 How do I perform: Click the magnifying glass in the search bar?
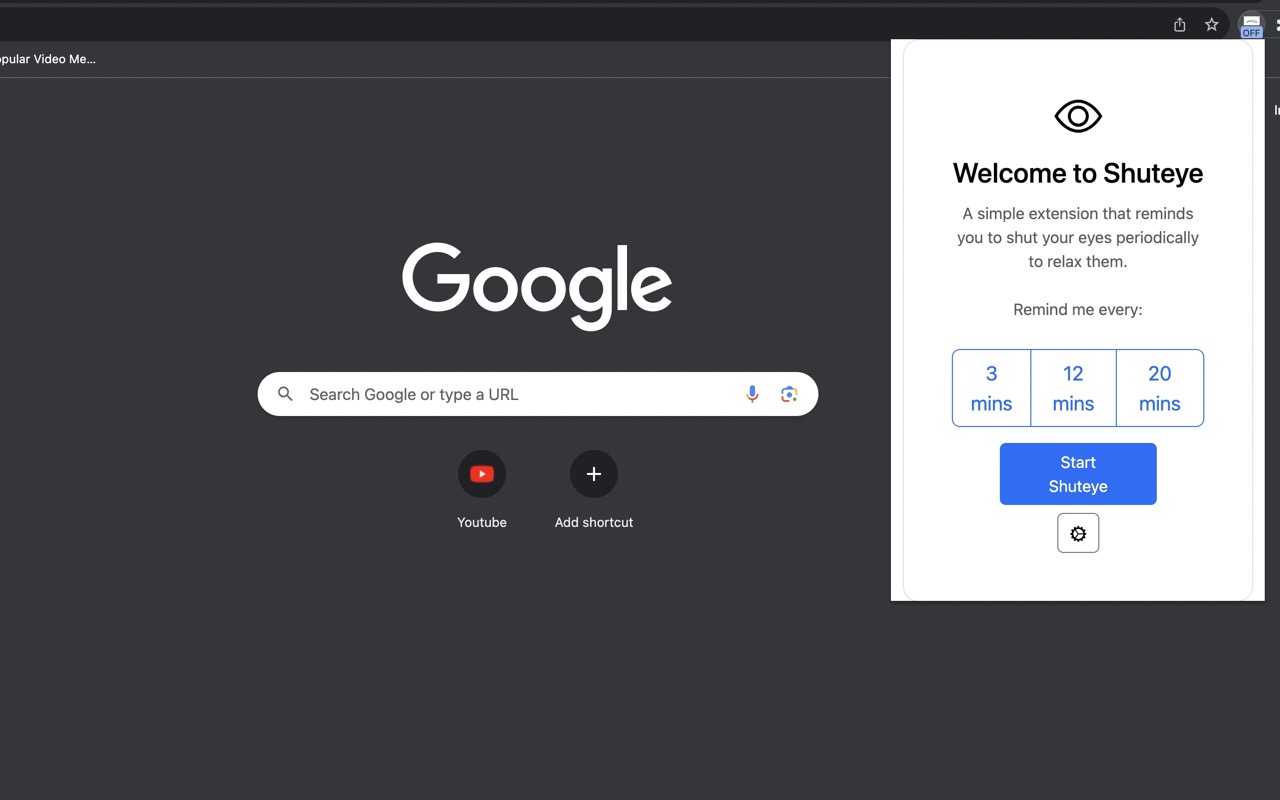[285, 393]
